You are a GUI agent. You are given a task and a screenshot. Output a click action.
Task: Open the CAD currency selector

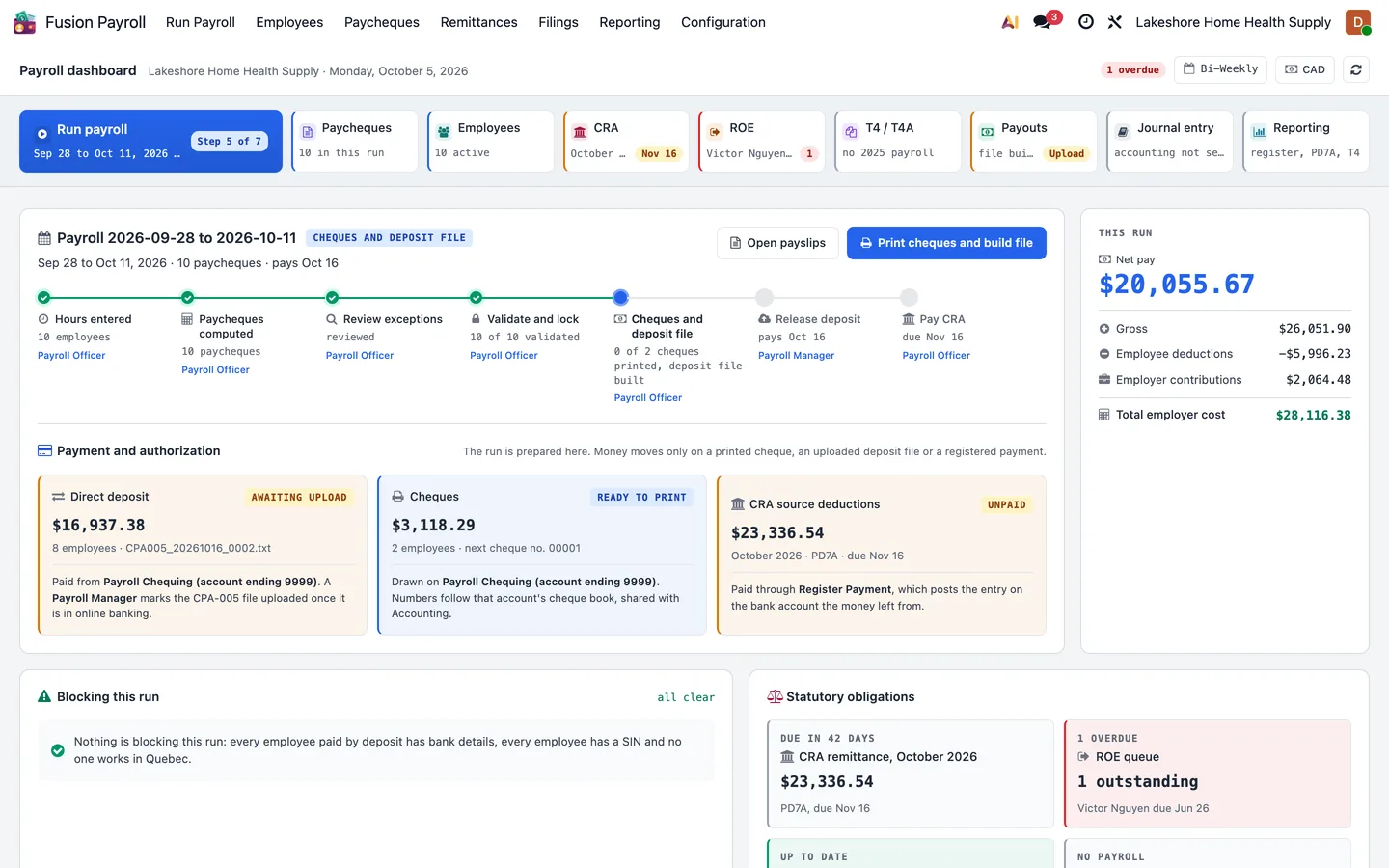tap(1305, 69)
